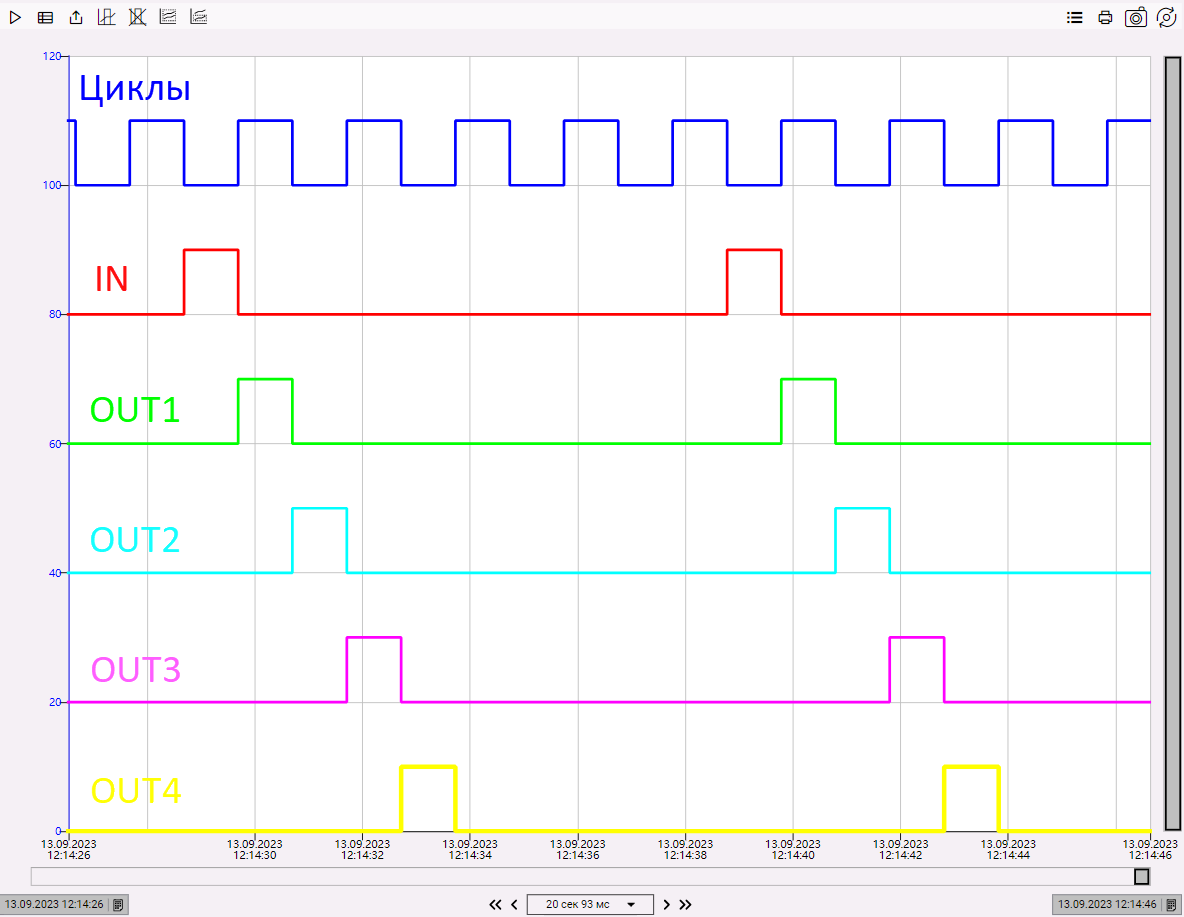Click the calendar icon next to the end time
The height and width of the screenshot is (917, 1184).
point(1172,904)
